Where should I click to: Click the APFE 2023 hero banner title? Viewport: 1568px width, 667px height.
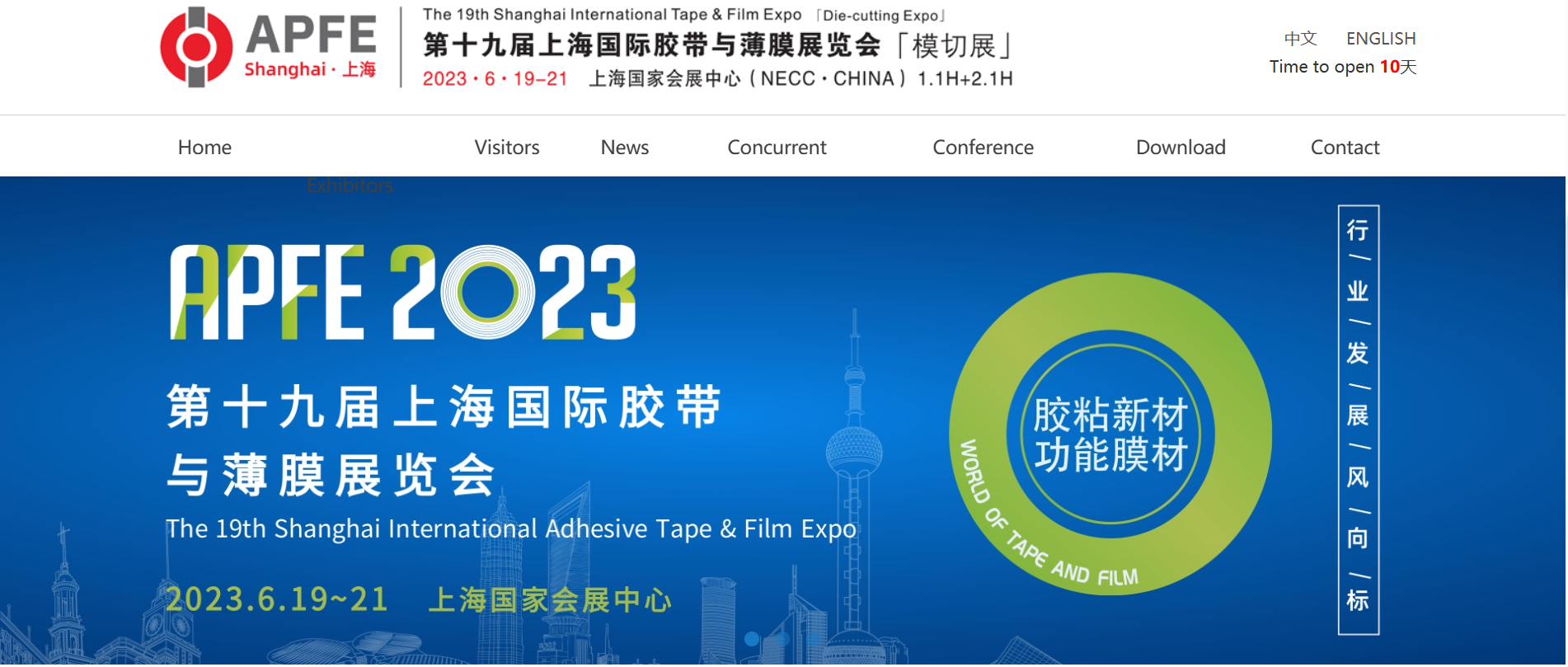[403, 293]
